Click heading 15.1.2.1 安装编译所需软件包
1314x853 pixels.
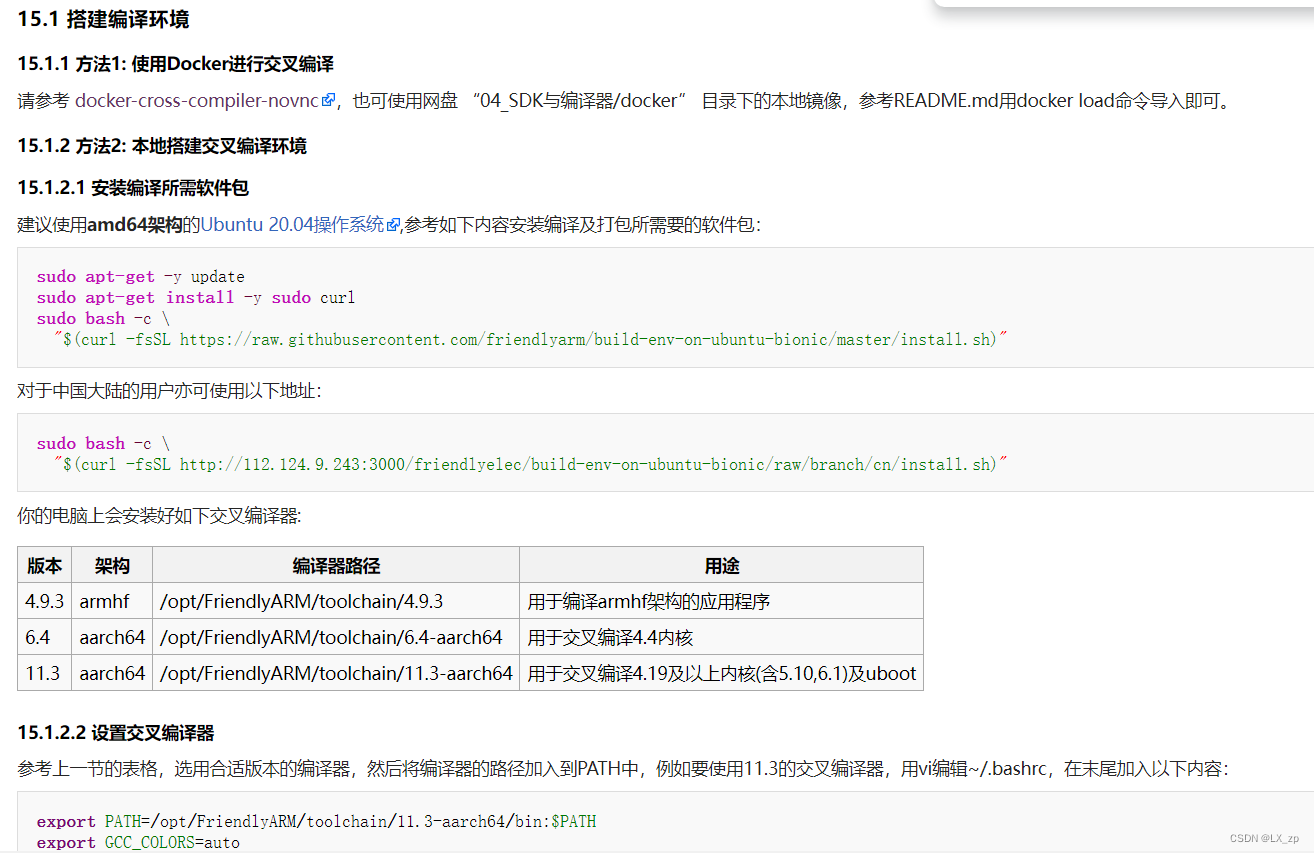point(133,187)
